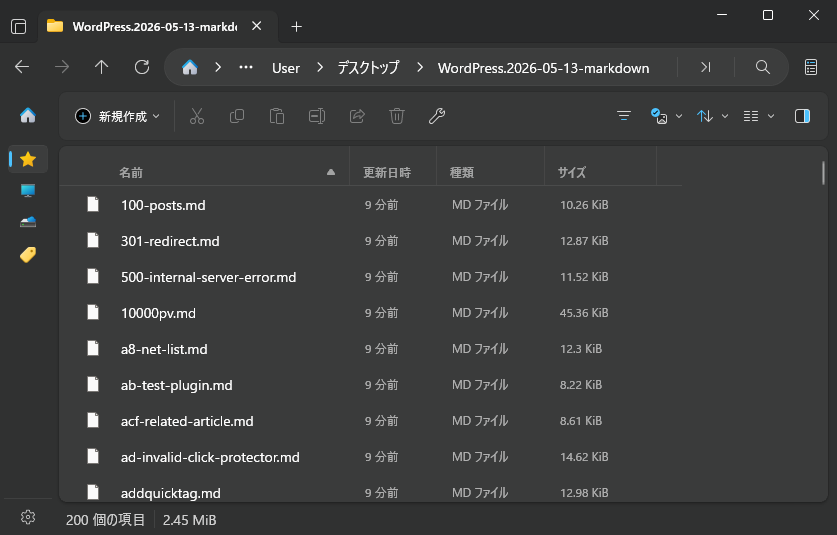Cut selection with the scissors icon
Screen dimensions: 837x535
click(x=197, y=116)
